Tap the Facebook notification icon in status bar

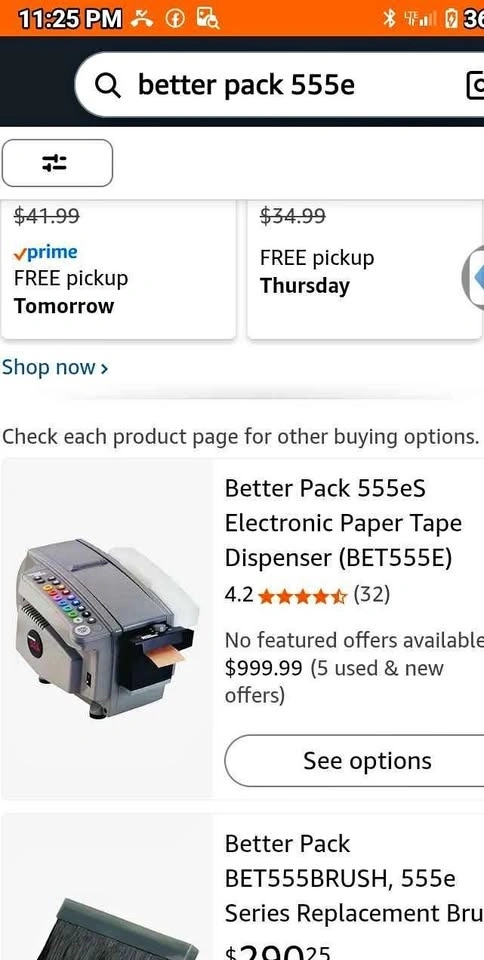(x=174, y=19)
